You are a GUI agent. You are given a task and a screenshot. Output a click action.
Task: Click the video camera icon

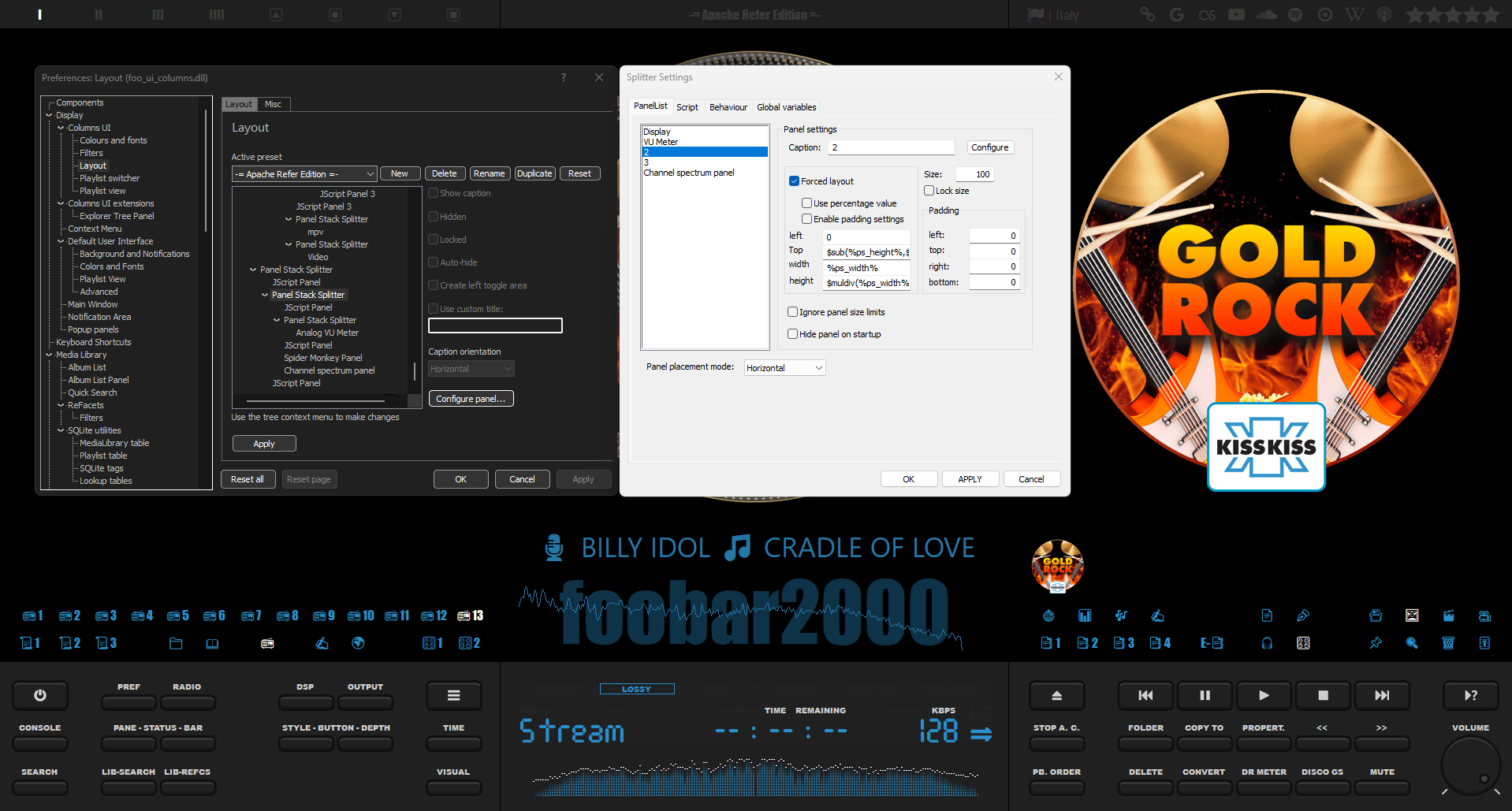pyautogui.click(x=1484, y=616)
